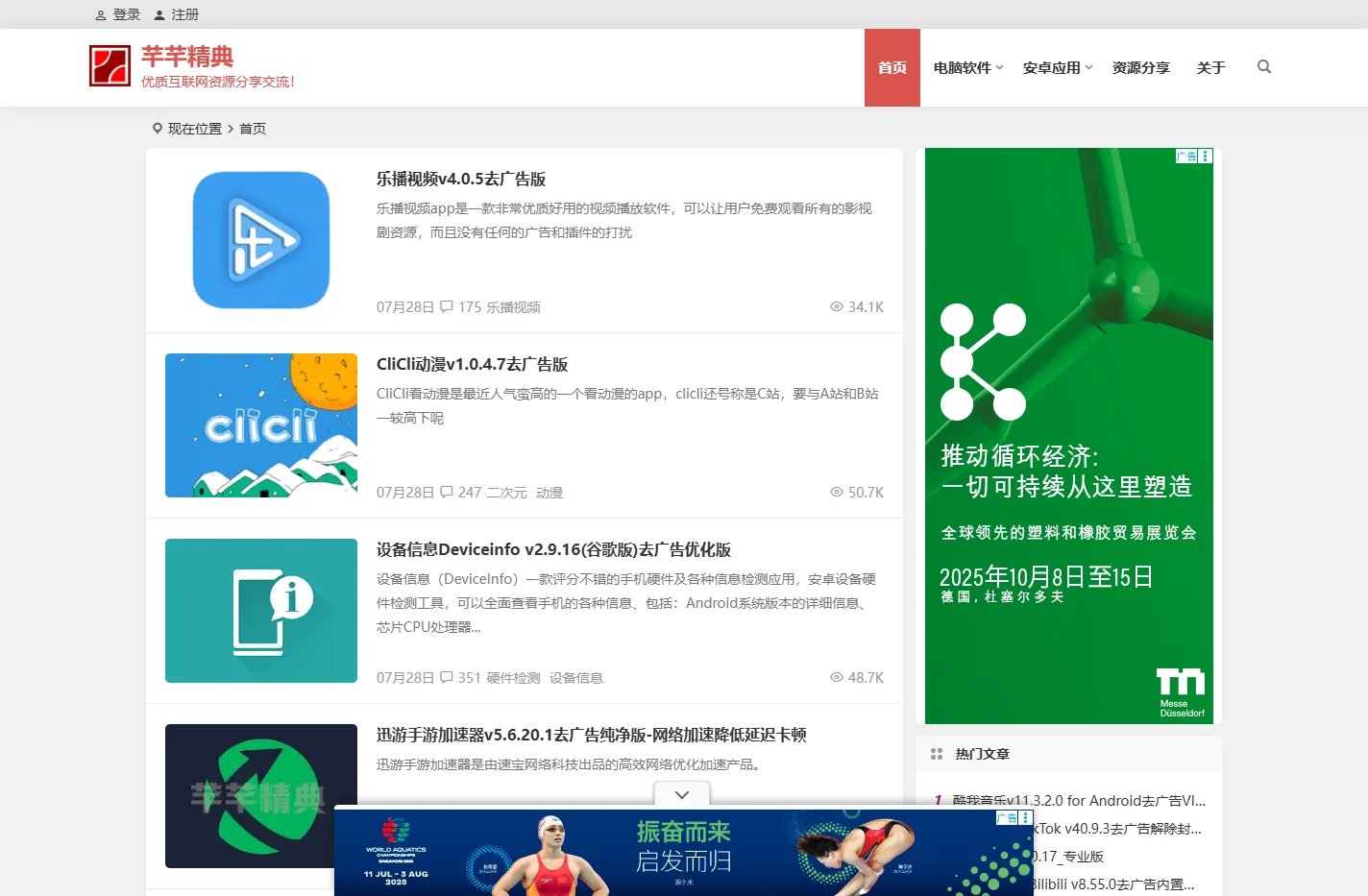Click the views eye icon showing 34.1K

(837, 306)
